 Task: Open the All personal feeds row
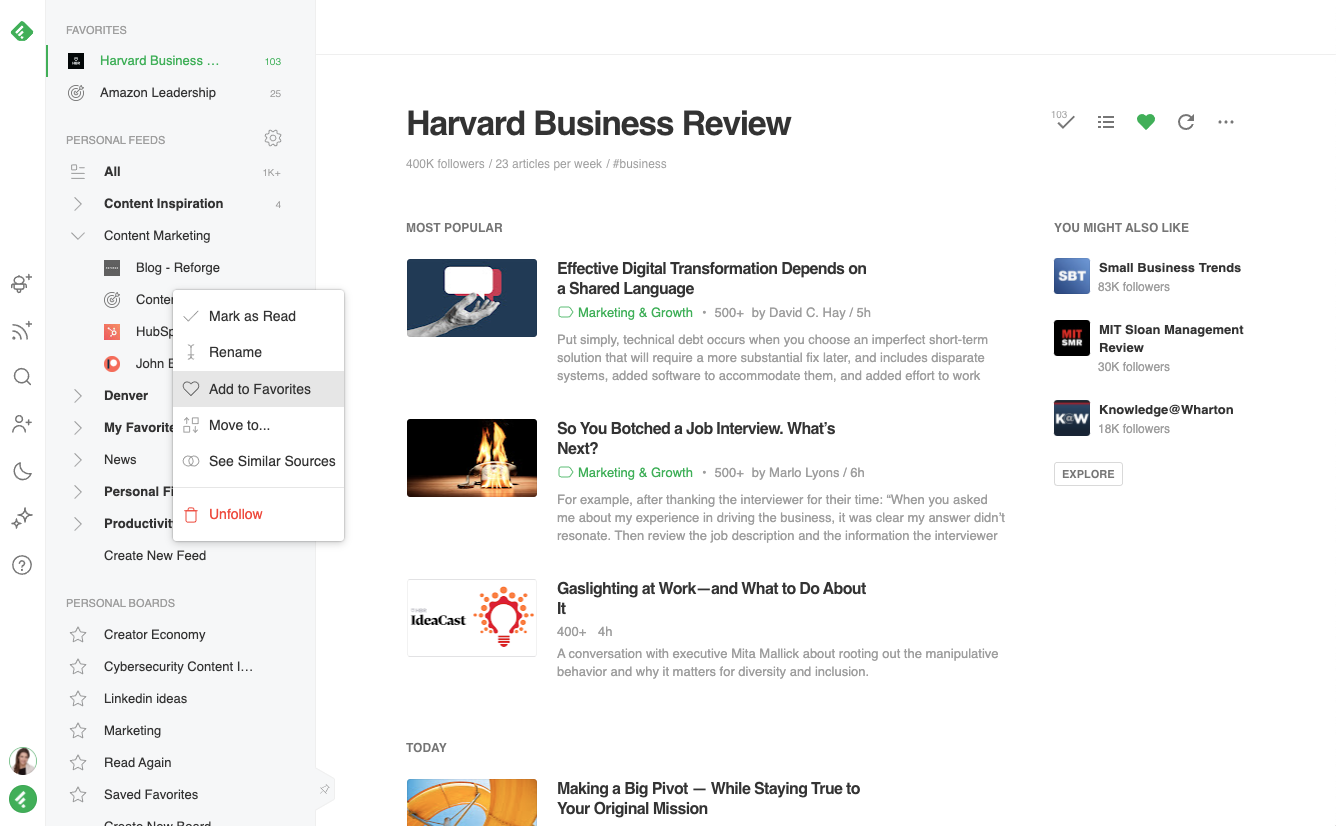180,172
